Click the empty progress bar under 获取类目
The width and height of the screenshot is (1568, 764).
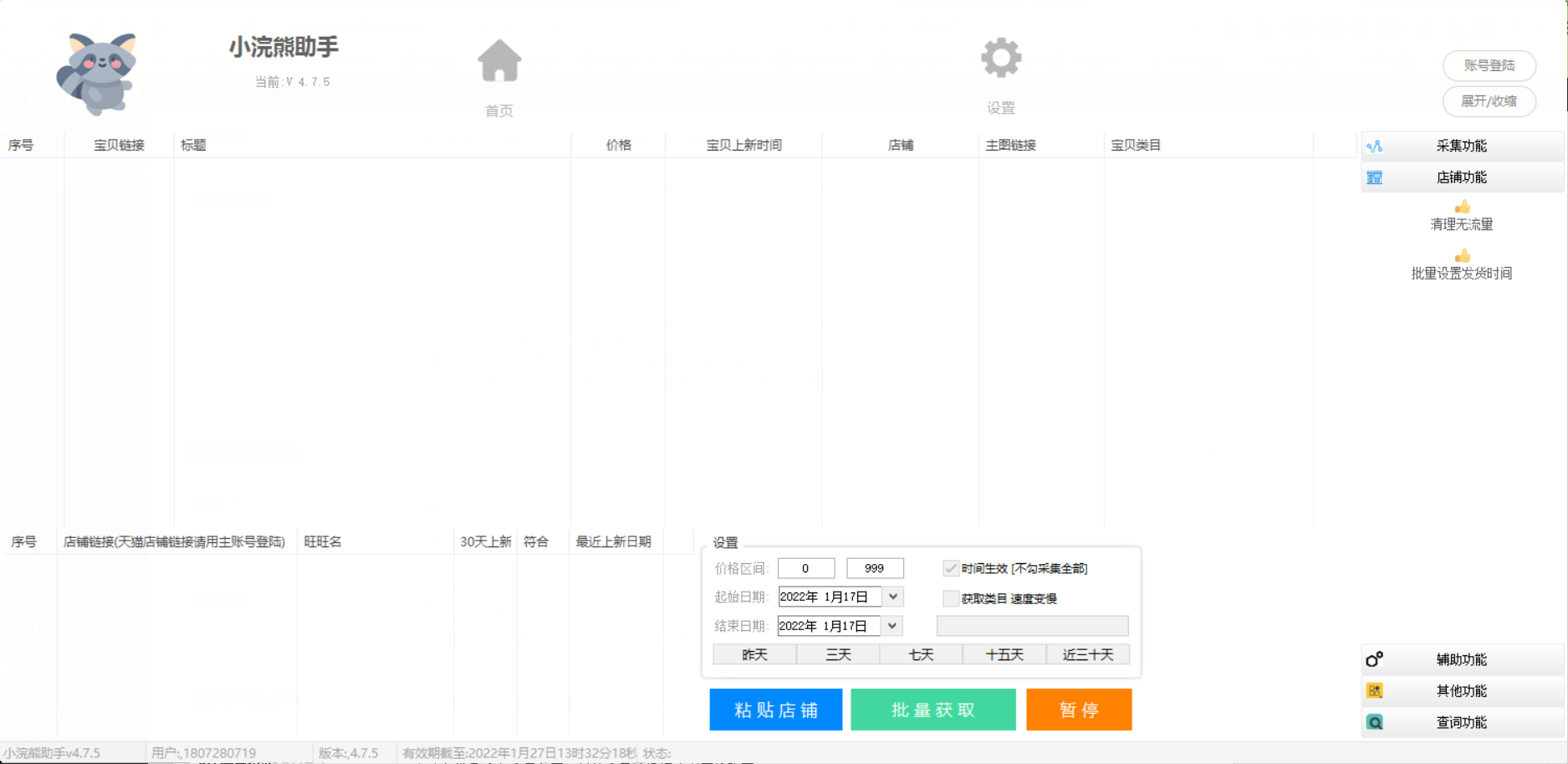coord(1032,626)
